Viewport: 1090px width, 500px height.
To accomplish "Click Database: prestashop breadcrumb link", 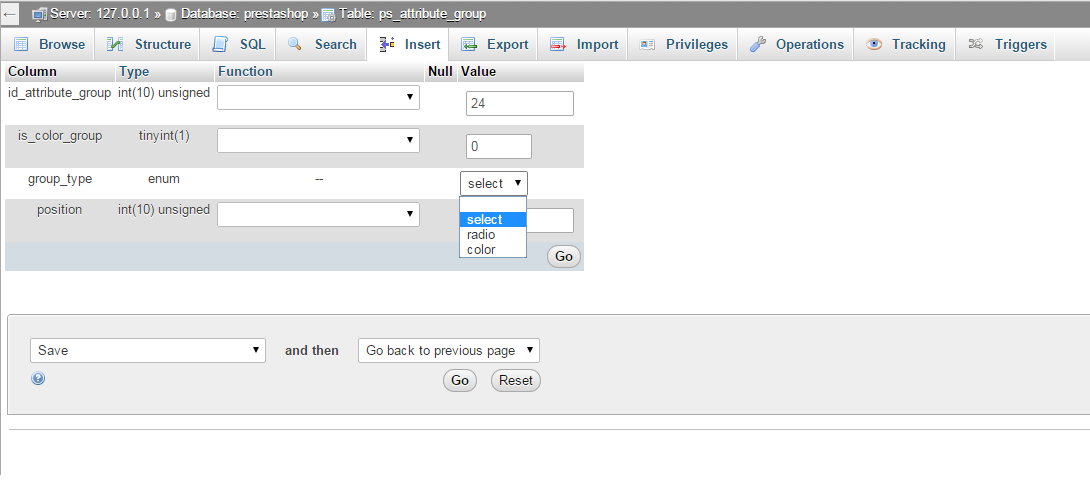I will click(x=245, y=14).
